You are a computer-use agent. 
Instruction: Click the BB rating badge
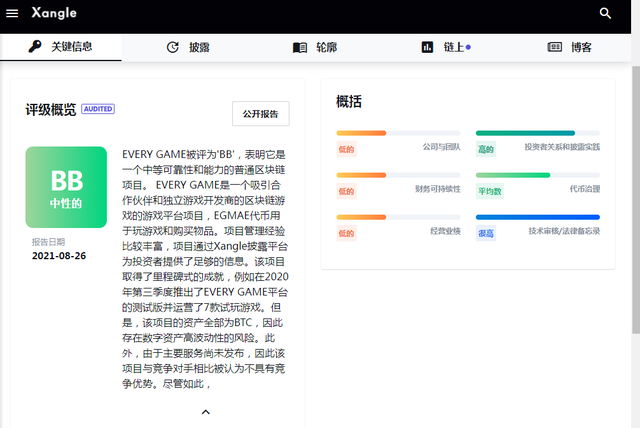point(66,187)
